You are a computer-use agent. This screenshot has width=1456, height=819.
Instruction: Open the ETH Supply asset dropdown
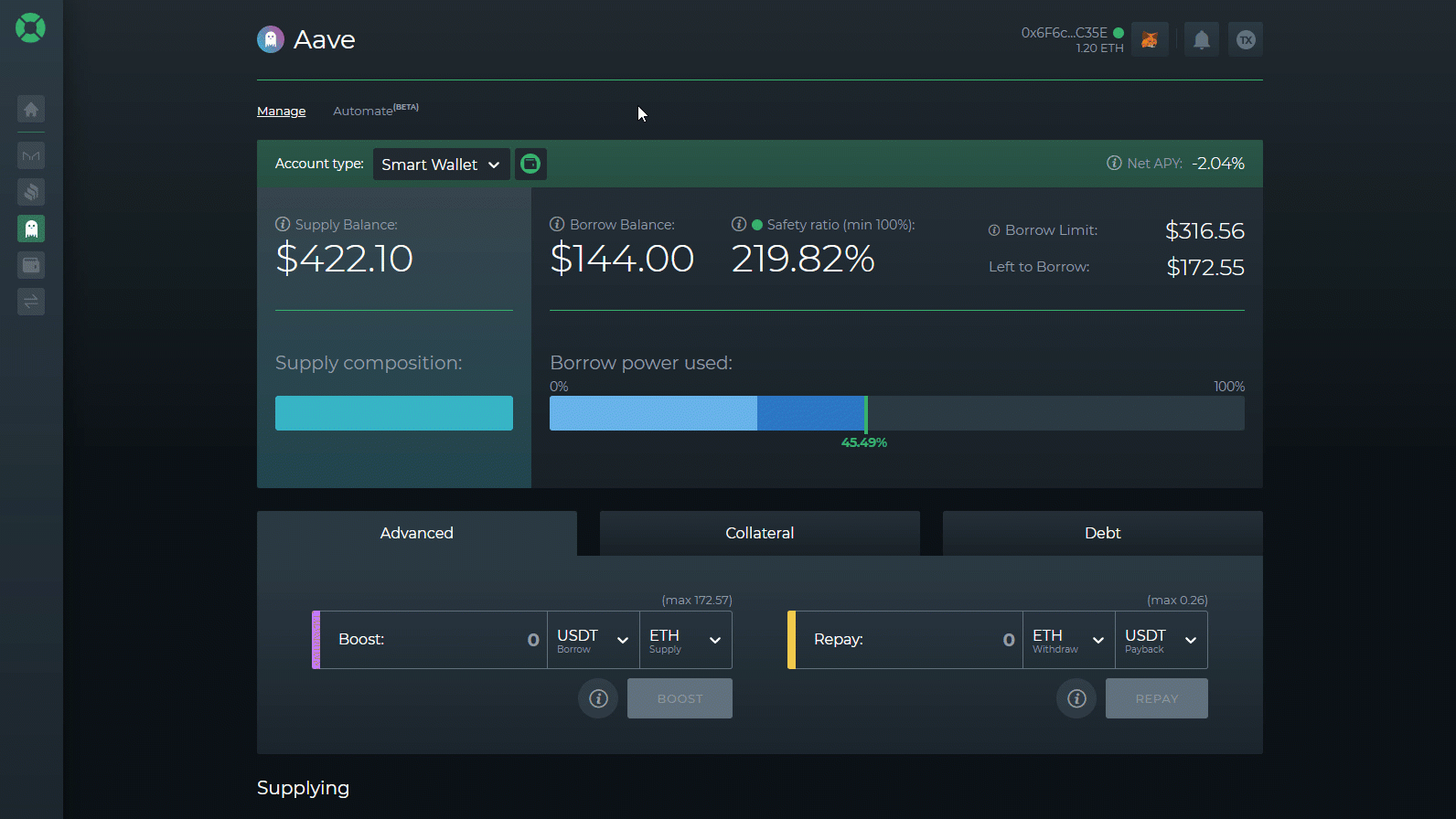685,640
